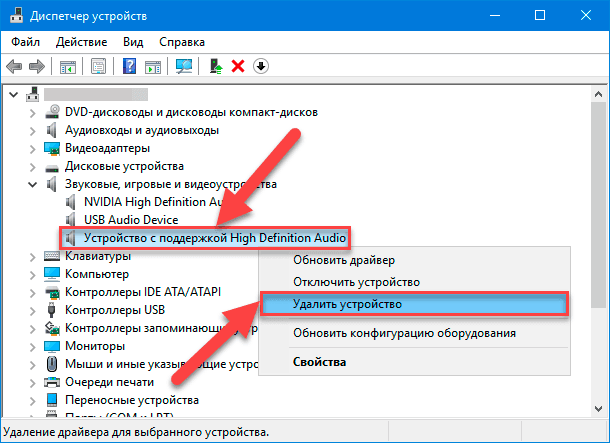Click the Дисковые устройства disk icon

click(x=52, y=168)
